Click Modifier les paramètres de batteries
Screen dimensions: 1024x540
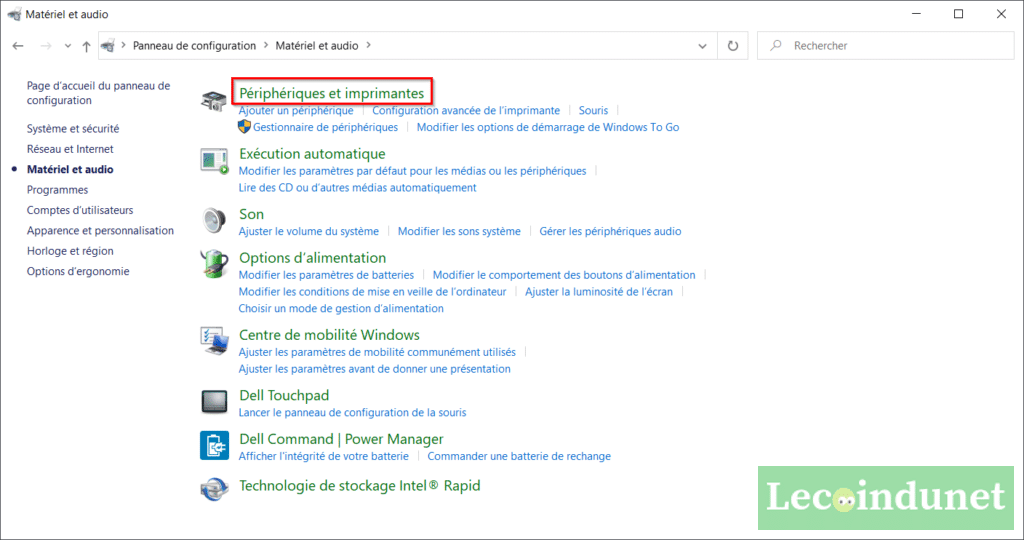[x=326, y=275]
